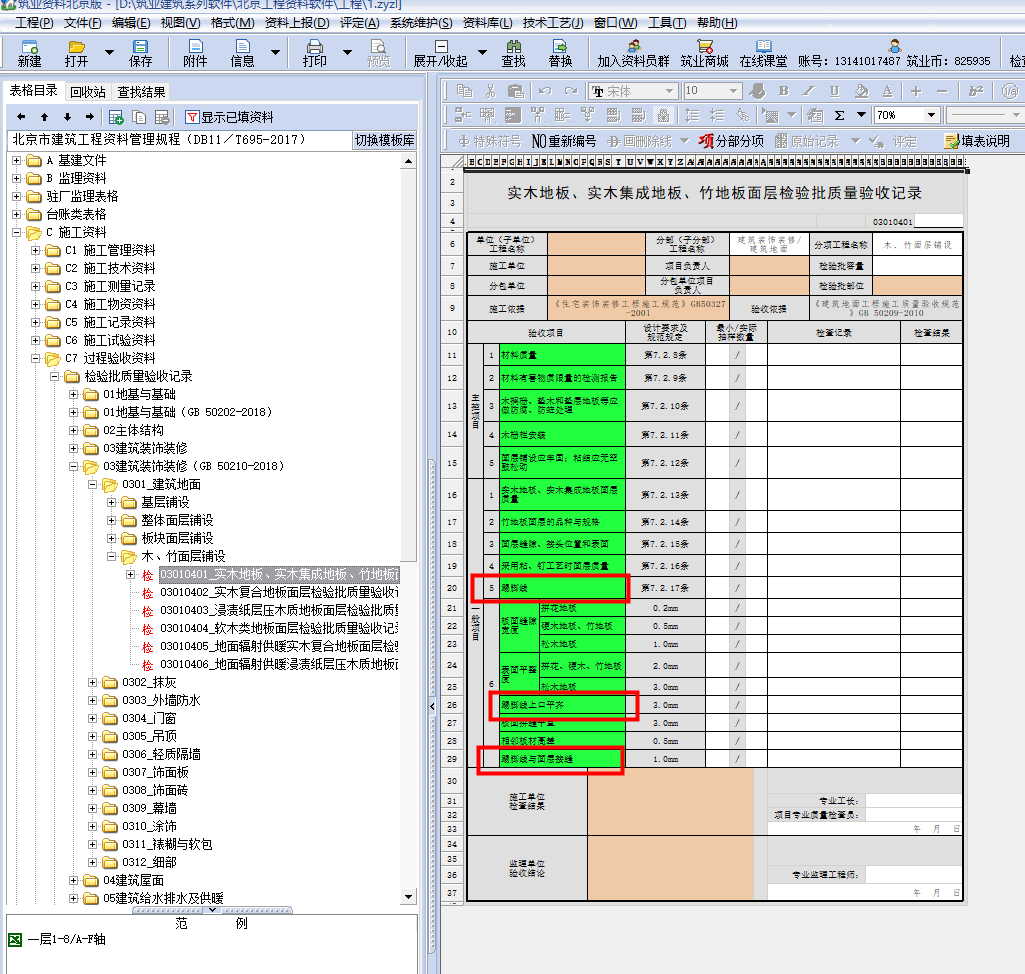The image size is (1025, 974).
Task: Open the 资料上报(D) menu
Action: point(297,23)
